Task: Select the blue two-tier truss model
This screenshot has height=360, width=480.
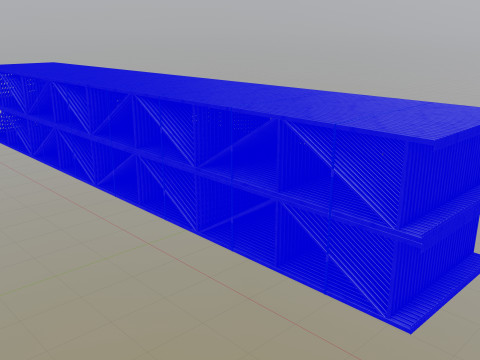Action: [x=240, y=198]
